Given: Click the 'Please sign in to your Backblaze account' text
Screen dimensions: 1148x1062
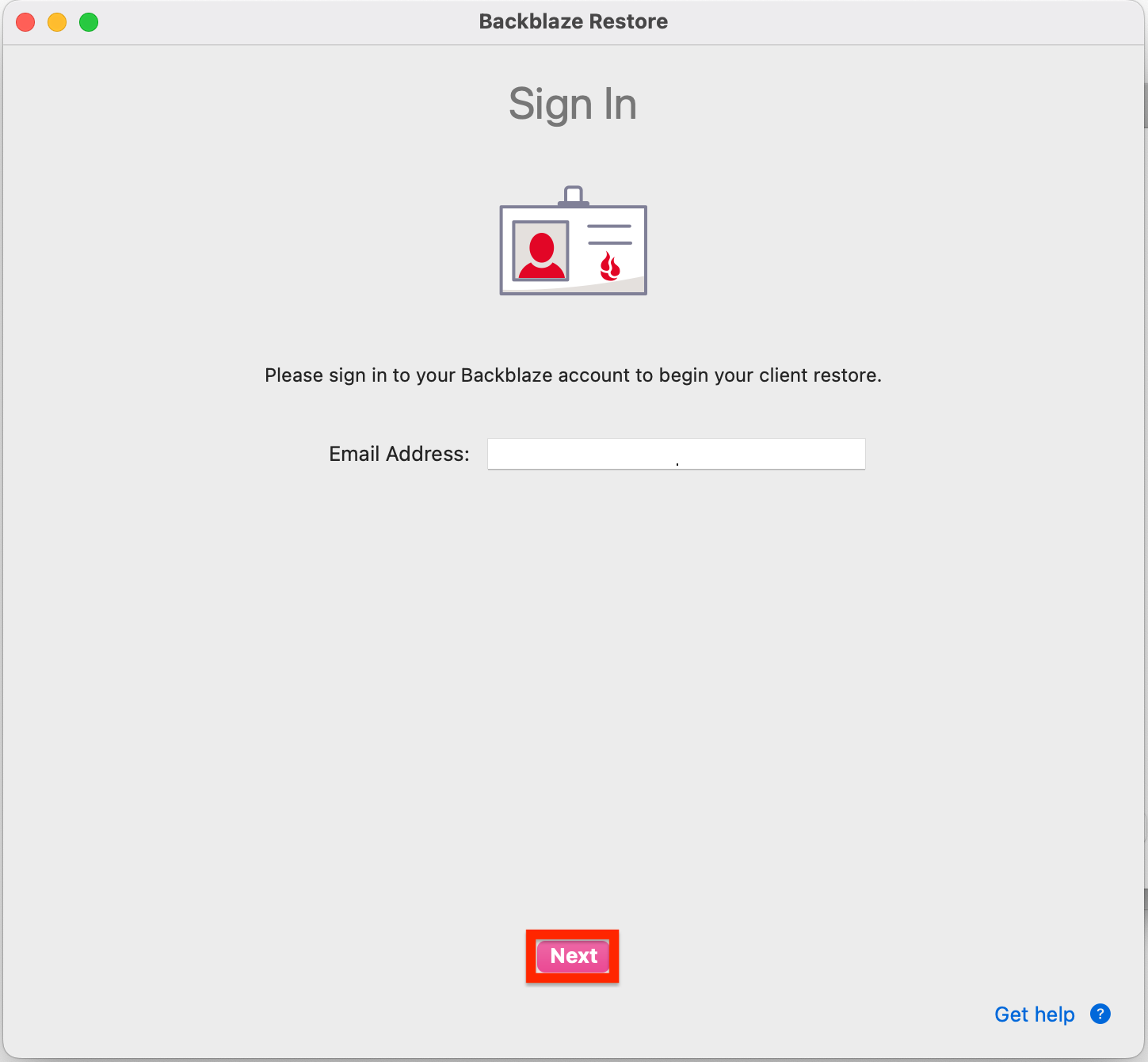Looking at the screenshot, I should (x=573, y=375).
